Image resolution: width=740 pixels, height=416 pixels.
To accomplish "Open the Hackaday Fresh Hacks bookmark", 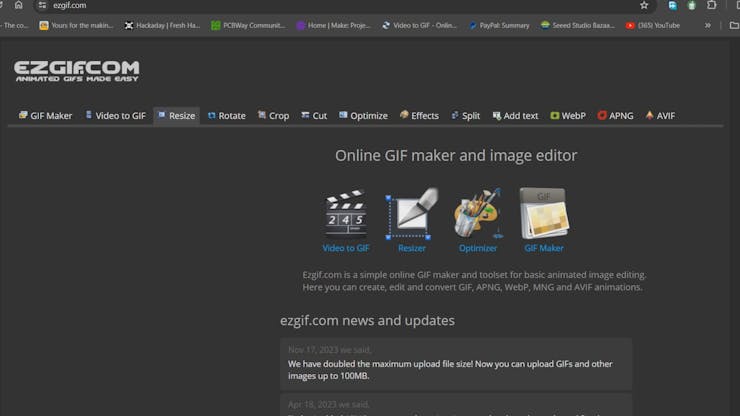I will click(162, 25).
